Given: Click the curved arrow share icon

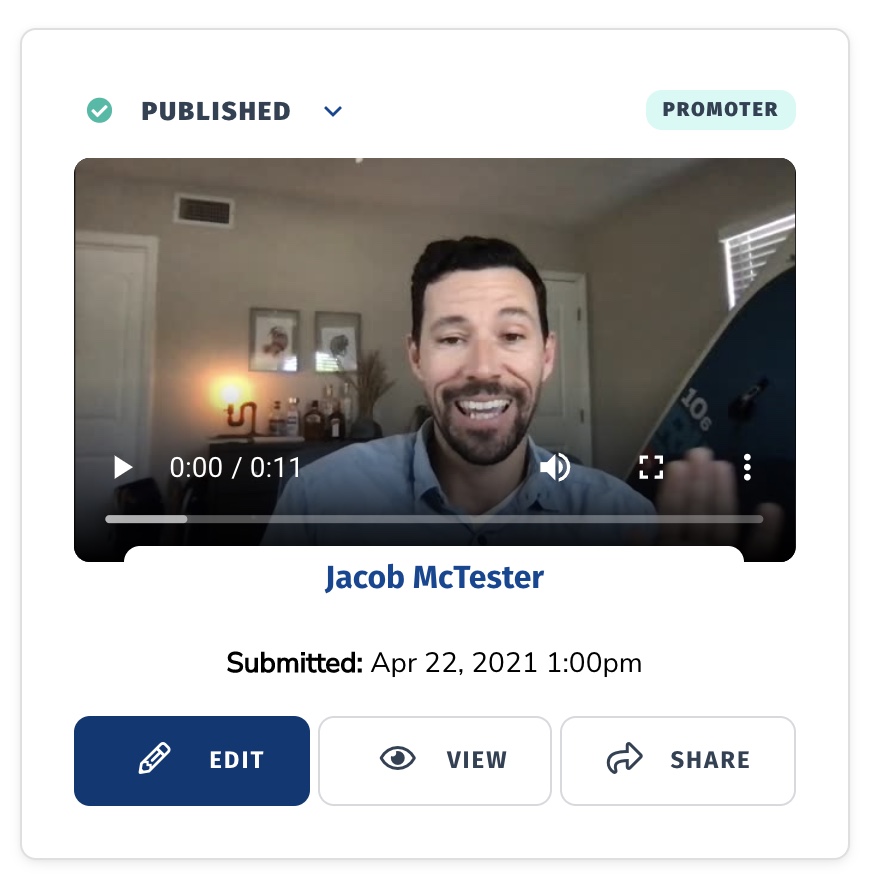Looking at the screenshot, I should tap(624, 758).
